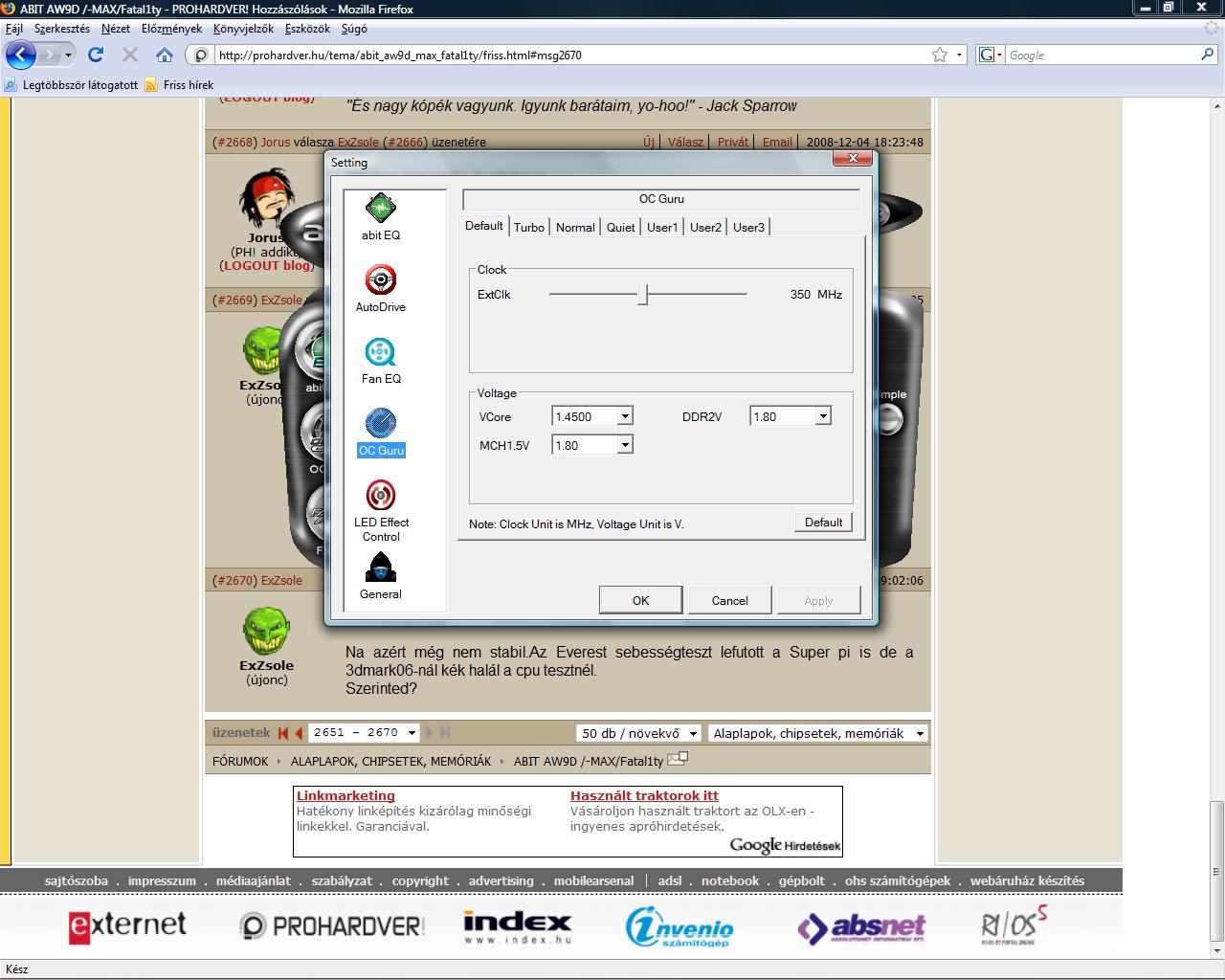Open absnet logo in footer
Image resolution: width=1225 pixels, height=980 pixels.
(x=861, y=926)
